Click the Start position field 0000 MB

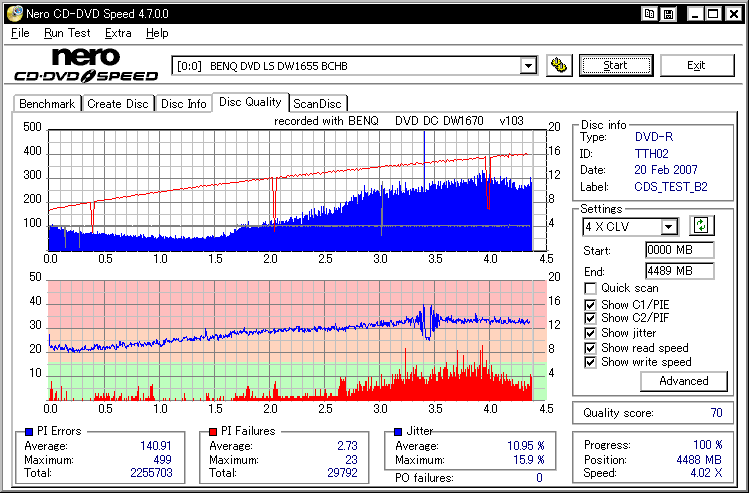point(679,250)
